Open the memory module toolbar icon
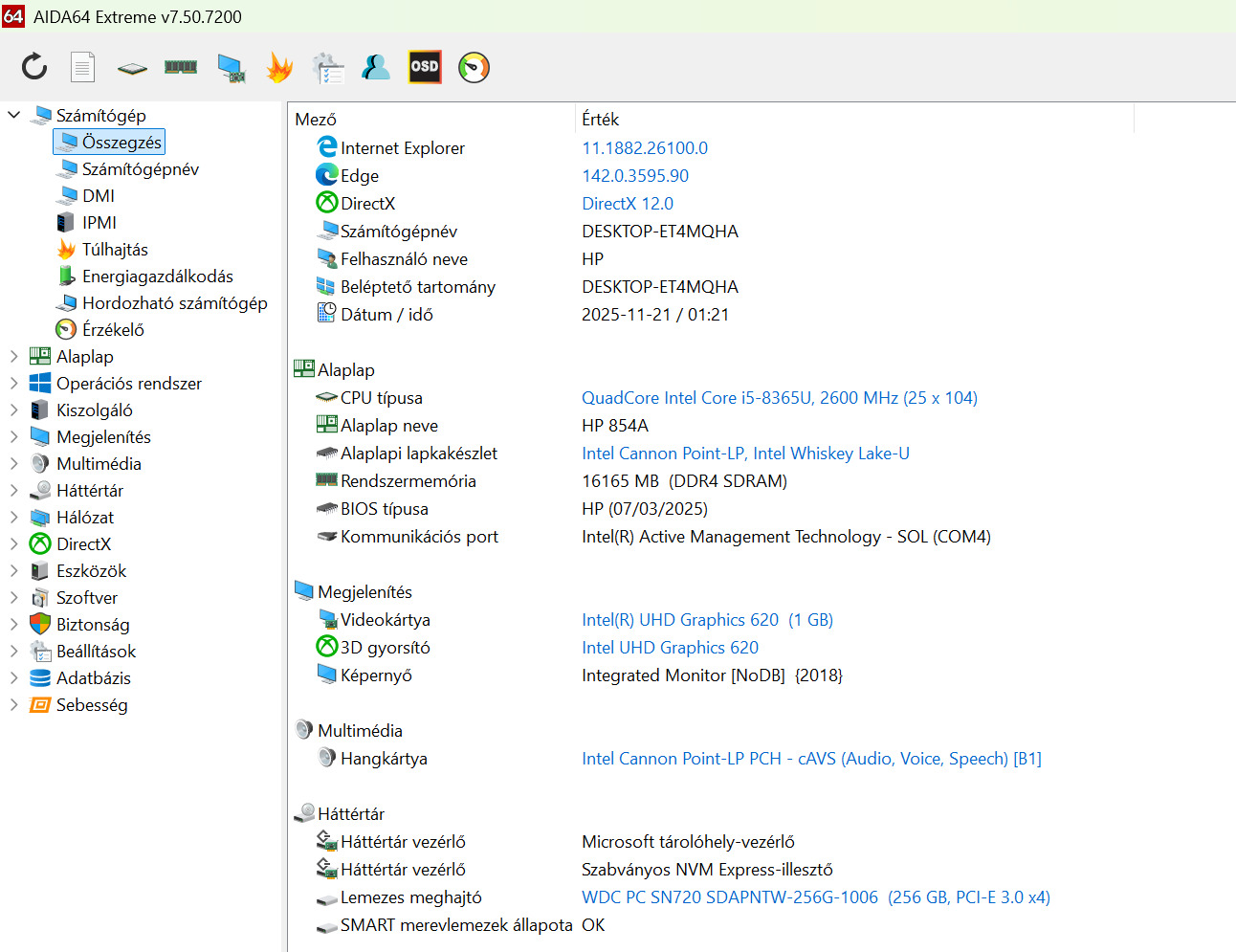 [x=181, y=67]
